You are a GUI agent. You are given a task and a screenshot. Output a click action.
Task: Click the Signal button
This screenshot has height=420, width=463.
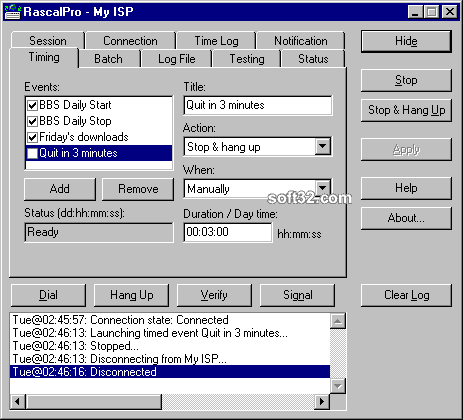[x=297, y=295]
